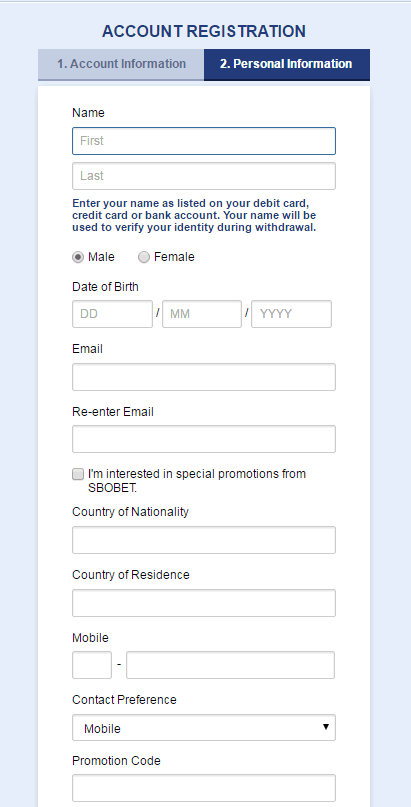Viewport: 411px width, 807px height.
Task: Focus the DD day field
Action: (x=112, y=314)
